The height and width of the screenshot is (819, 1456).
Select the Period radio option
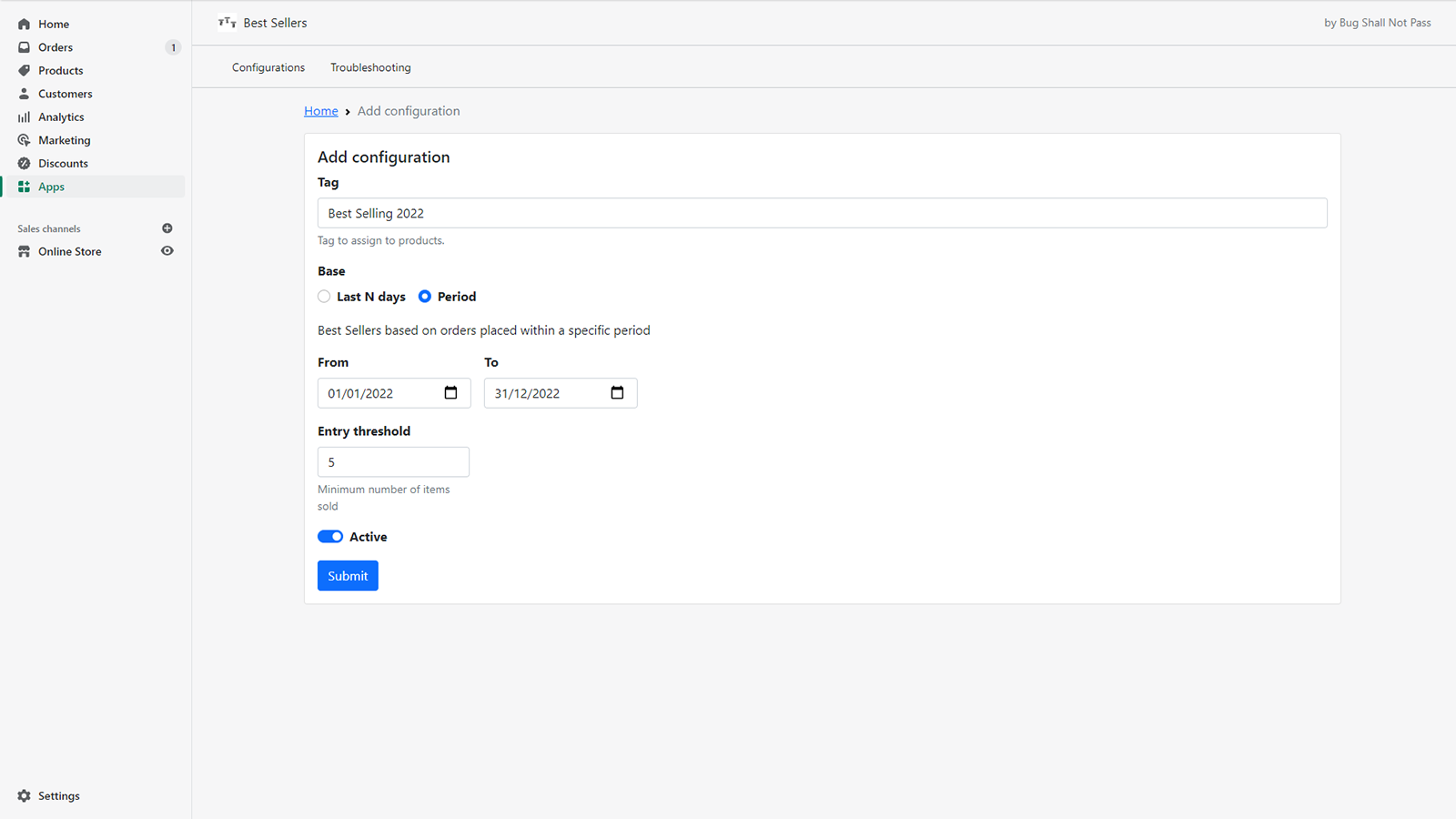pyautogui.click(x=425, y=297)
